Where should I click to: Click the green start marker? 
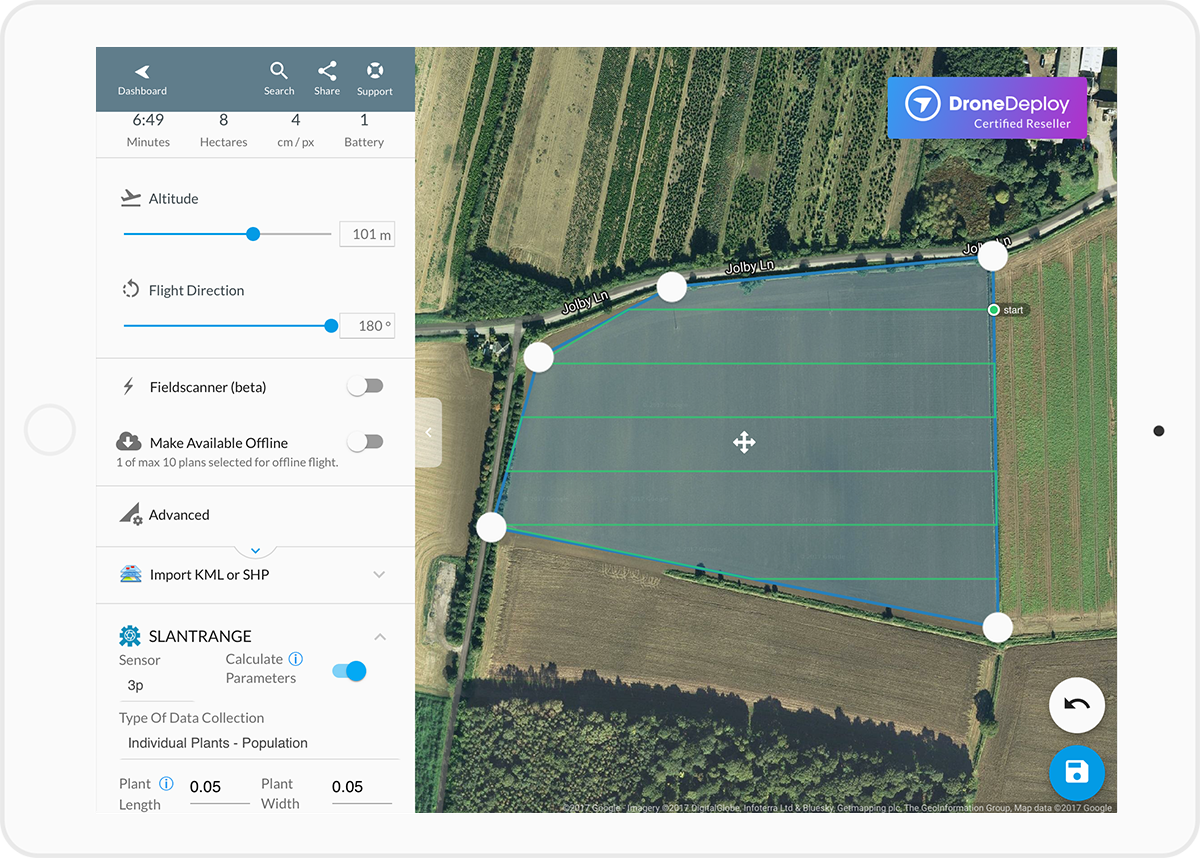[994, 310]
